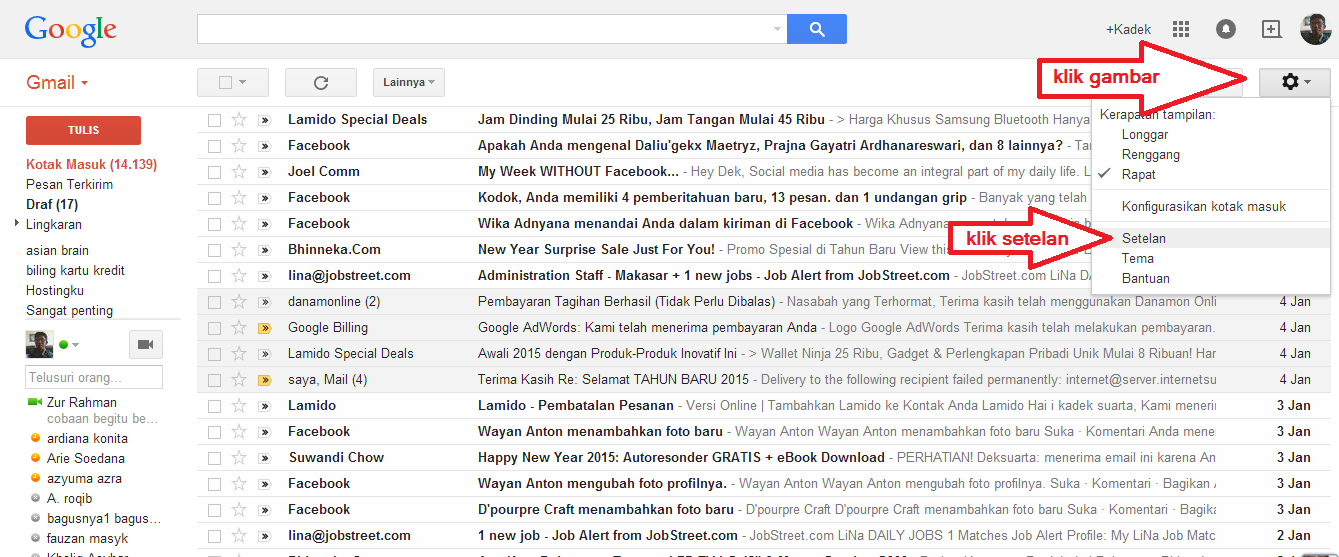Open the Hostingku label
The height and width of the screenshot is (557, 1339).
55,291
